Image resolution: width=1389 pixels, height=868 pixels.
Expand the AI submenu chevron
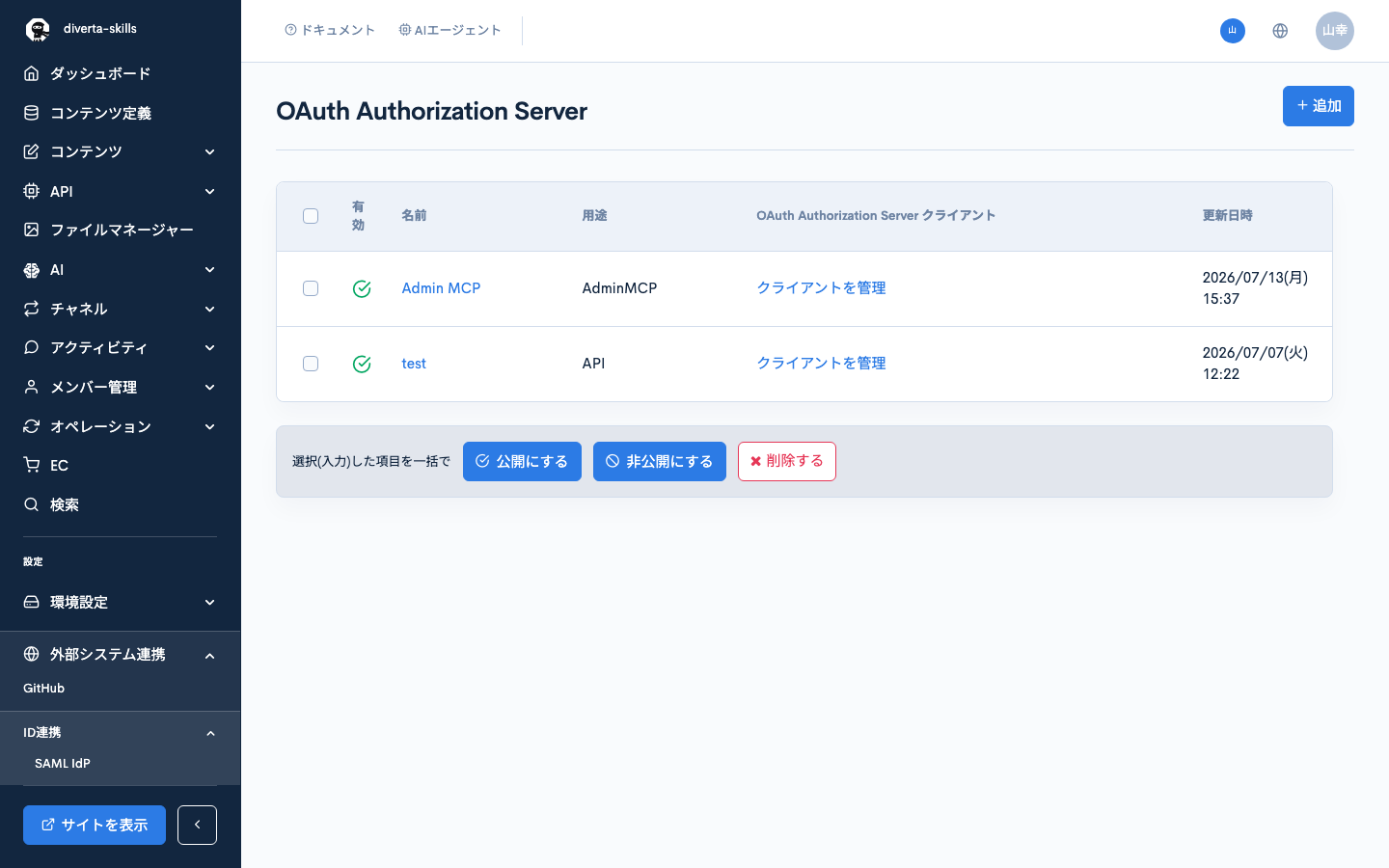point(210,270)
